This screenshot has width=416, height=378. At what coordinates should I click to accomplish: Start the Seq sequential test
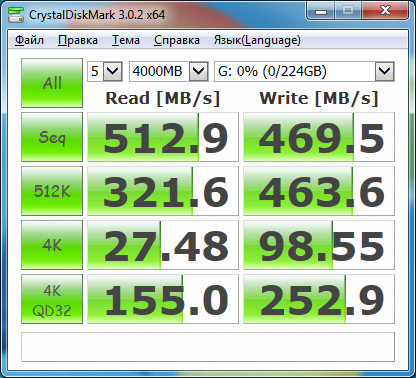(x=52, y=137)
